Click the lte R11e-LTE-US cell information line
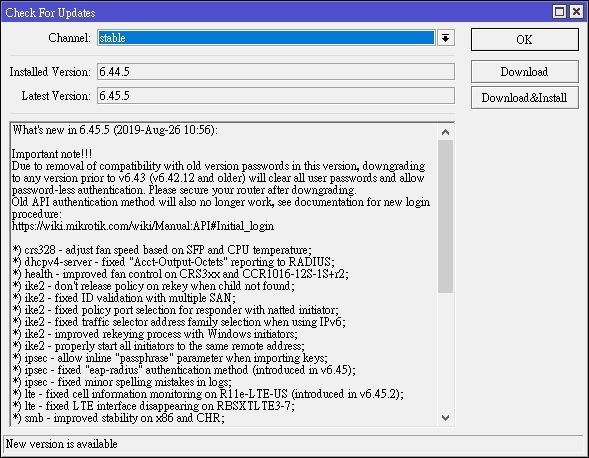 (208, 394)
